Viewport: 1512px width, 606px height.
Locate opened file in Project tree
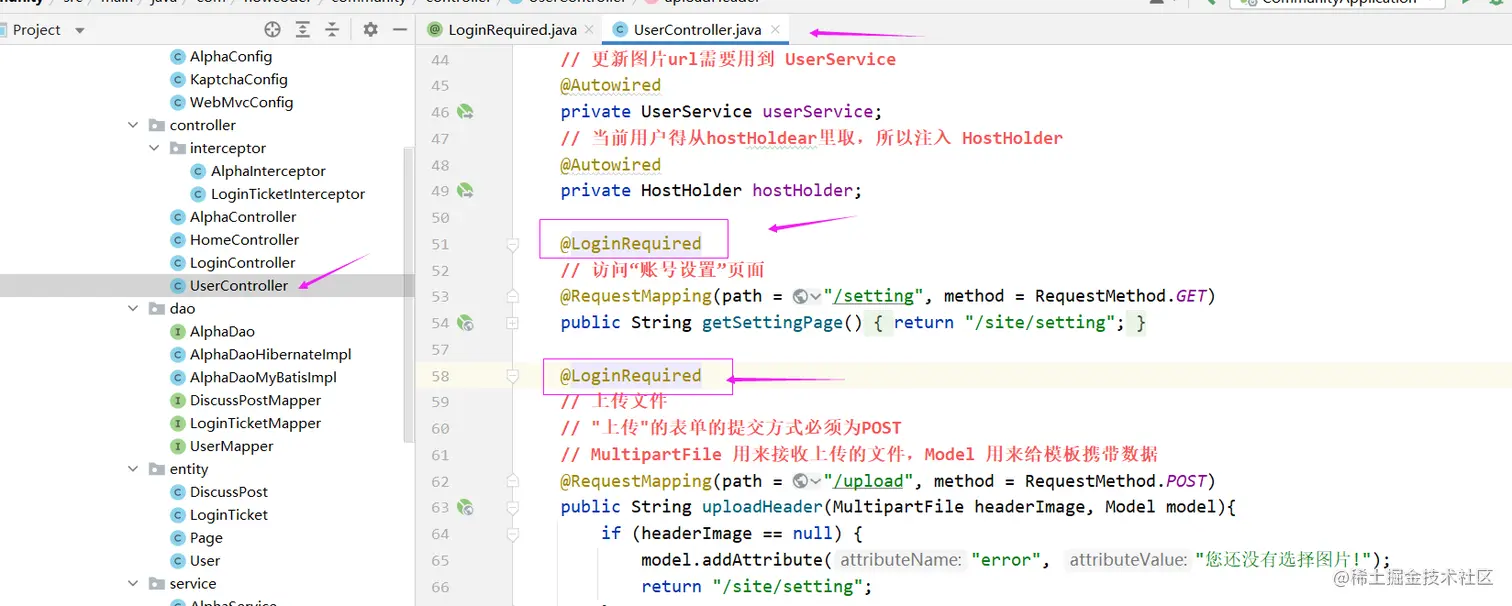[272, 30]
